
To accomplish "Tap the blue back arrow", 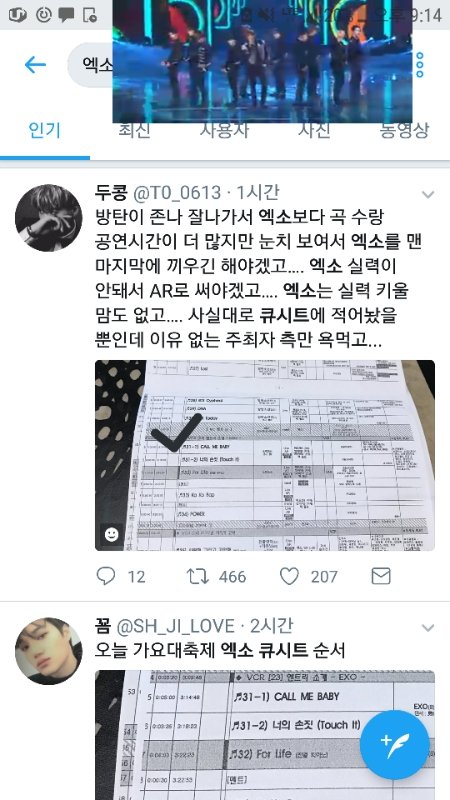I will click(35, 65).
